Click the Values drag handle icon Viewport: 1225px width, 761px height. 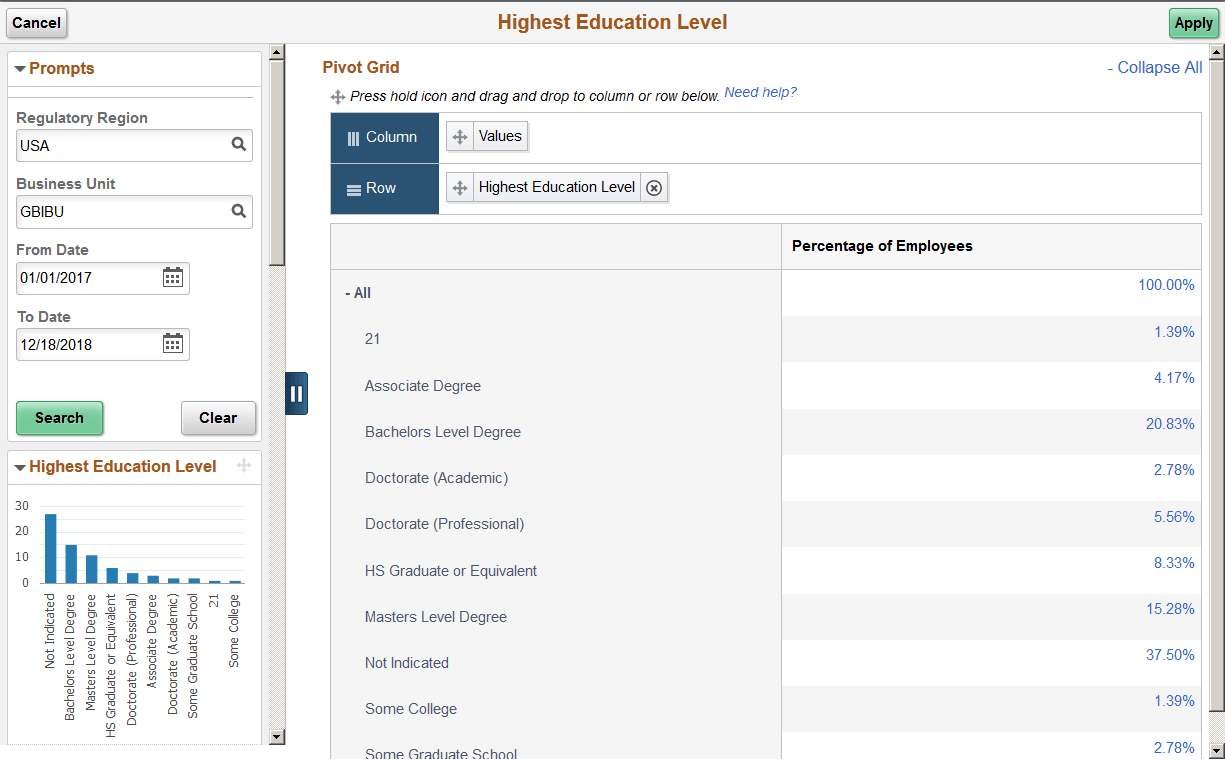coord(458,136)
